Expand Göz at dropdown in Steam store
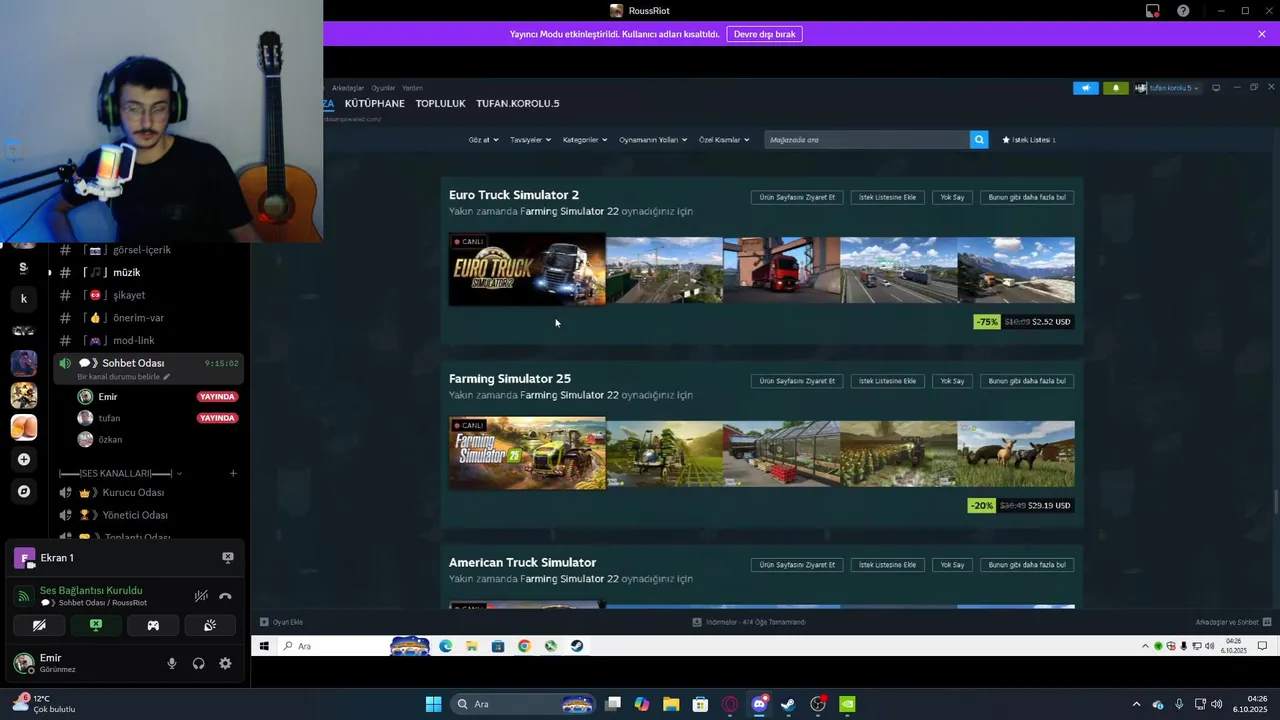 (483, 140)
